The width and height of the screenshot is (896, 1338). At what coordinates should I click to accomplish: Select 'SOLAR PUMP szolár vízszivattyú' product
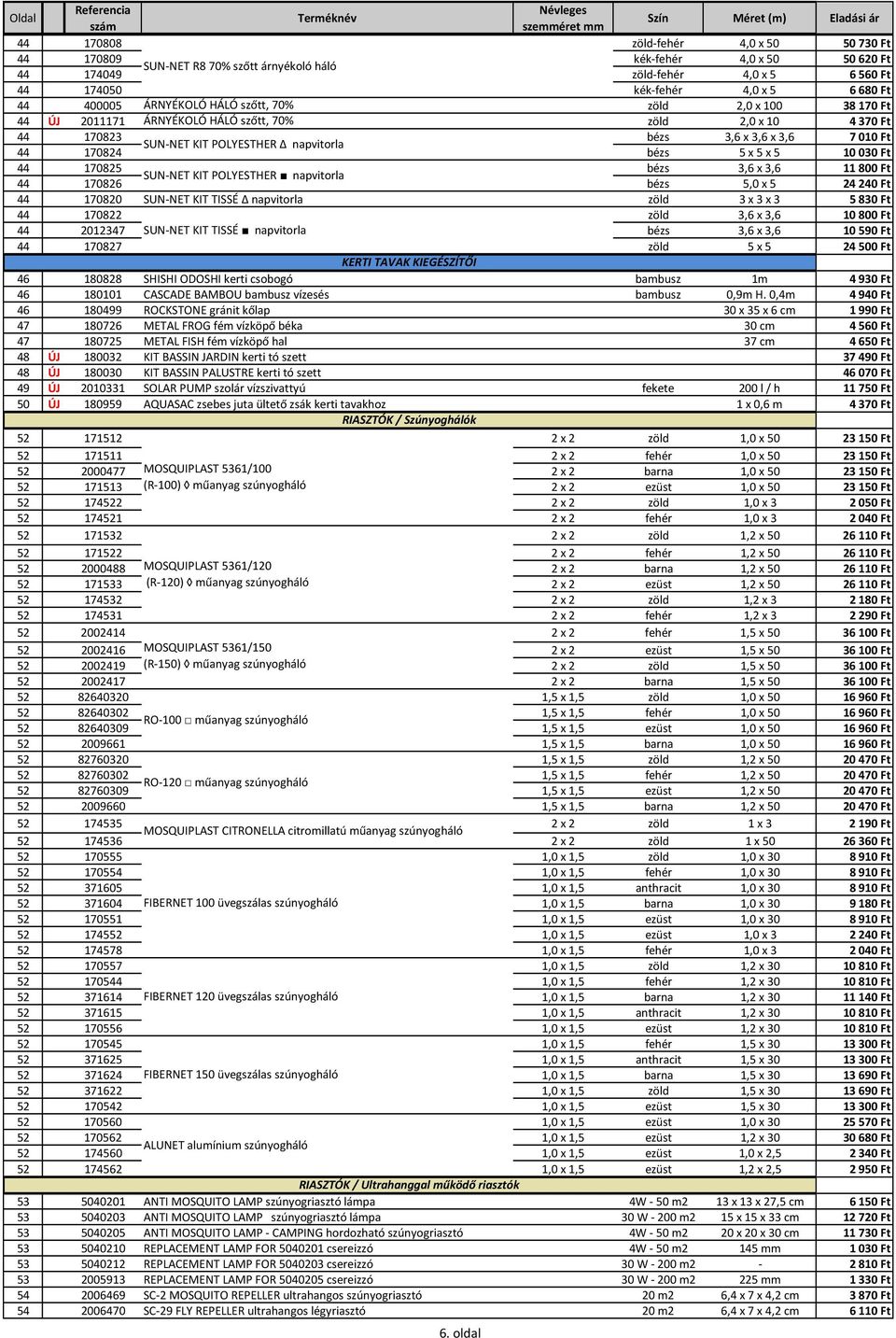pos(225,388)
